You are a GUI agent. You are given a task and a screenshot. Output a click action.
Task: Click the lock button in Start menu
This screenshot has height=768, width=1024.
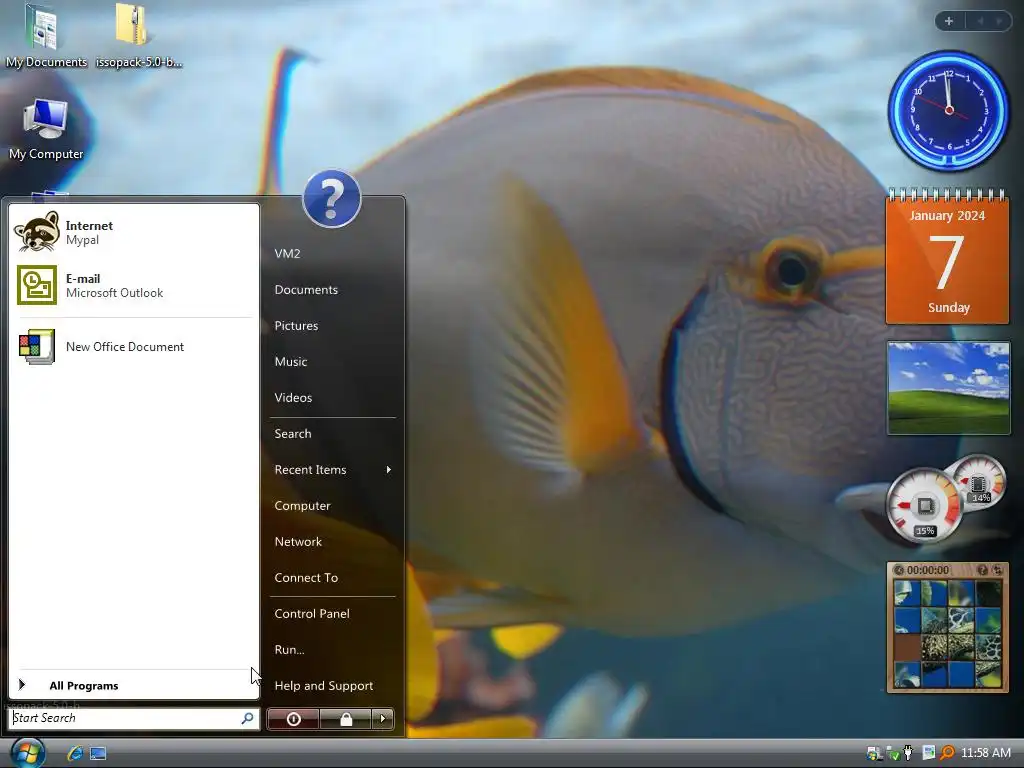click(x=345, y=719)
